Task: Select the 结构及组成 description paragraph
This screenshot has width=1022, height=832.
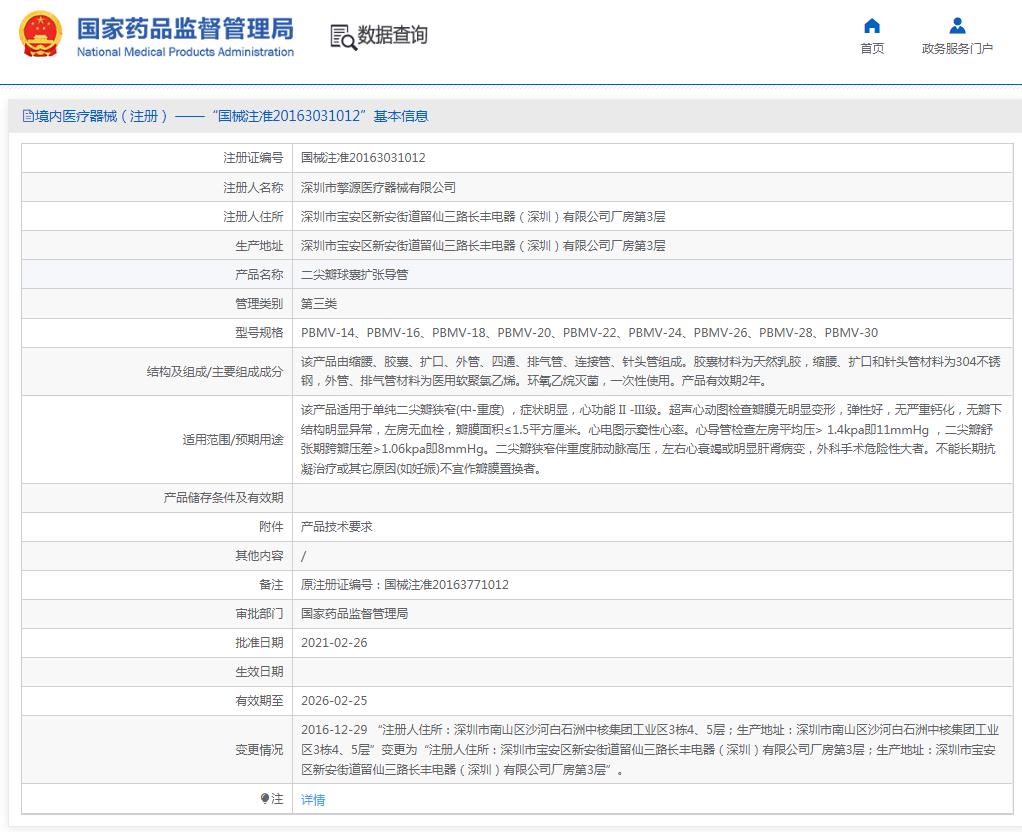Action: pos(650,371)
